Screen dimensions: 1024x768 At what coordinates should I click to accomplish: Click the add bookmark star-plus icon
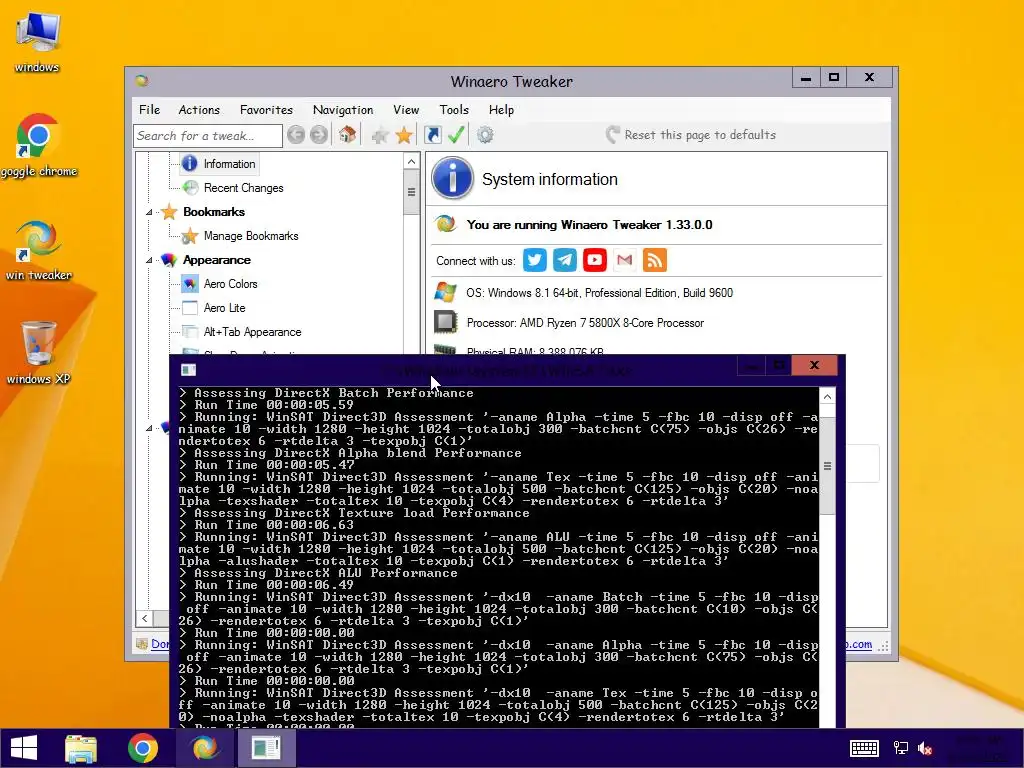tap(379, 135)
